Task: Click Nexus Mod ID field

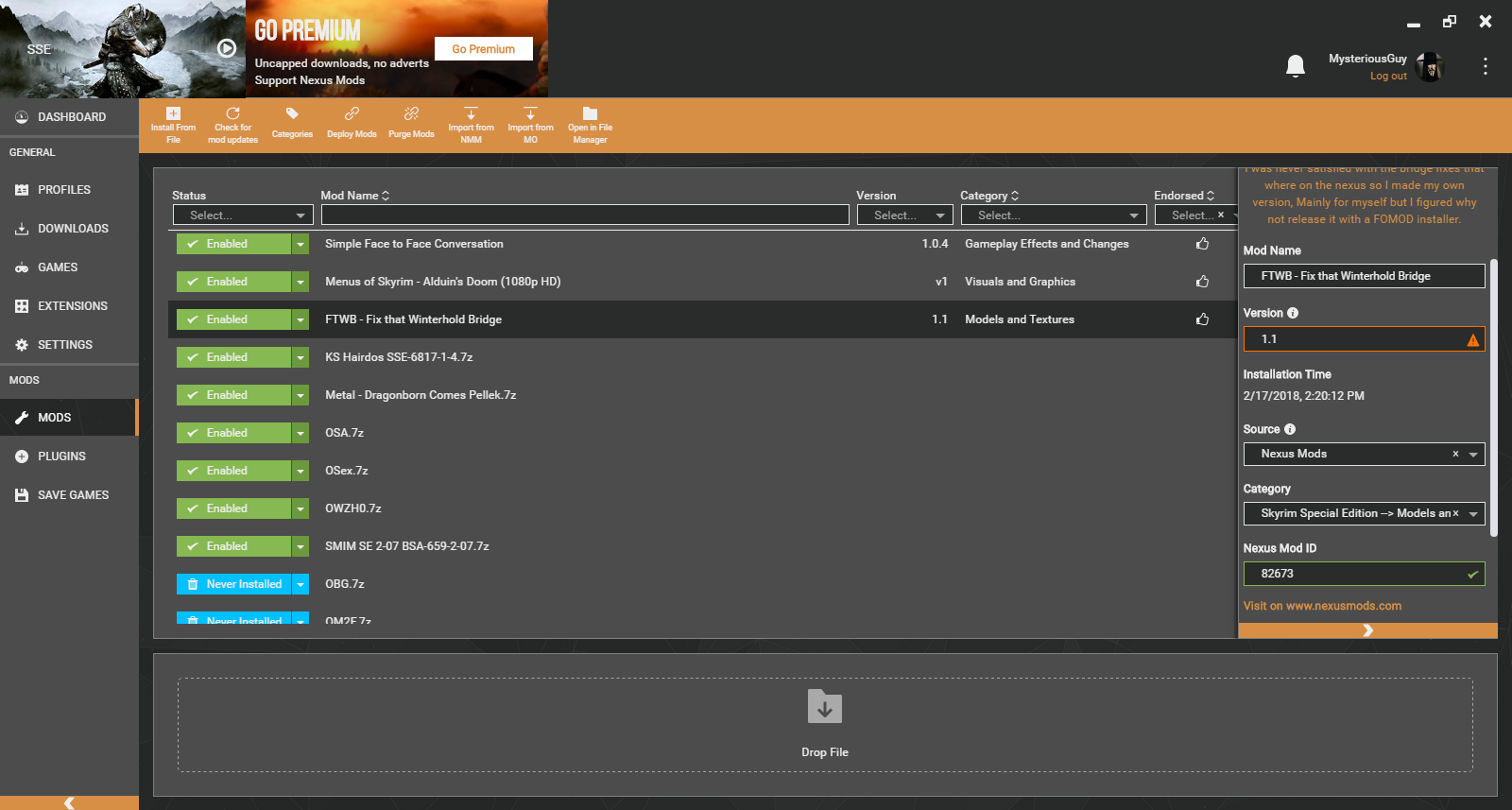Action: [x=1364, y=574]
